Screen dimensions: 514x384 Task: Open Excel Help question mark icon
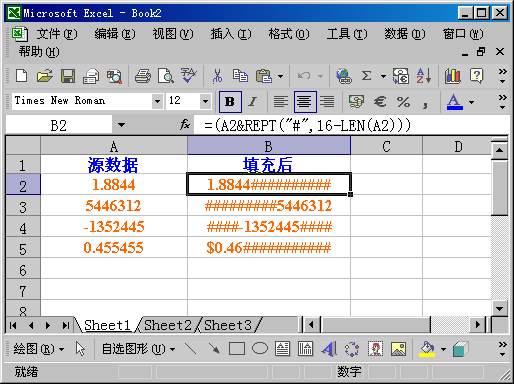(476, 76)
